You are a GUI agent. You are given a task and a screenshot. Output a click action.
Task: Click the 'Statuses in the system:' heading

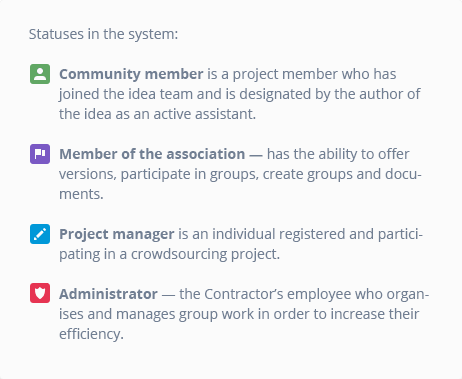coord(103,34)
